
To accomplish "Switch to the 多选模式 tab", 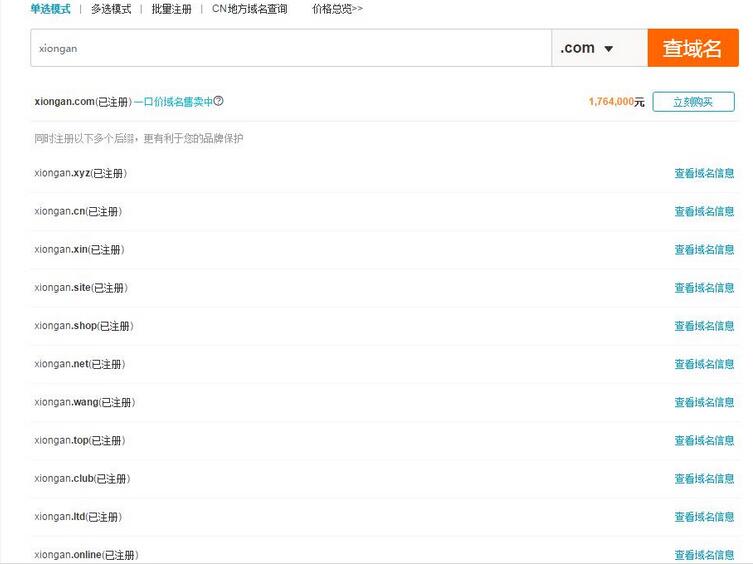I will pos(111,9).
